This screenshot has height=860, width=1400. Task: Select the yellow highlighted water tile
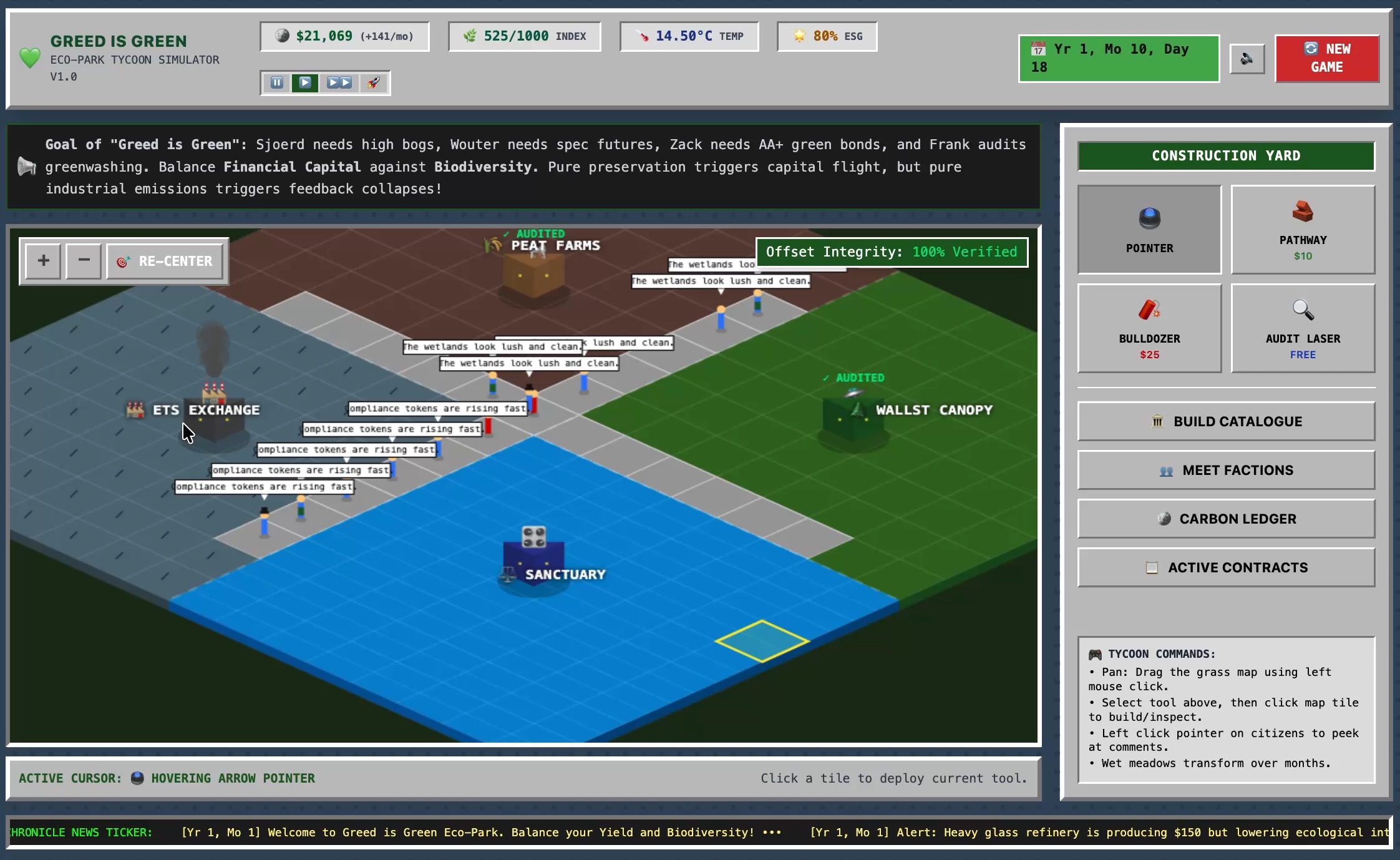[762, 641]
